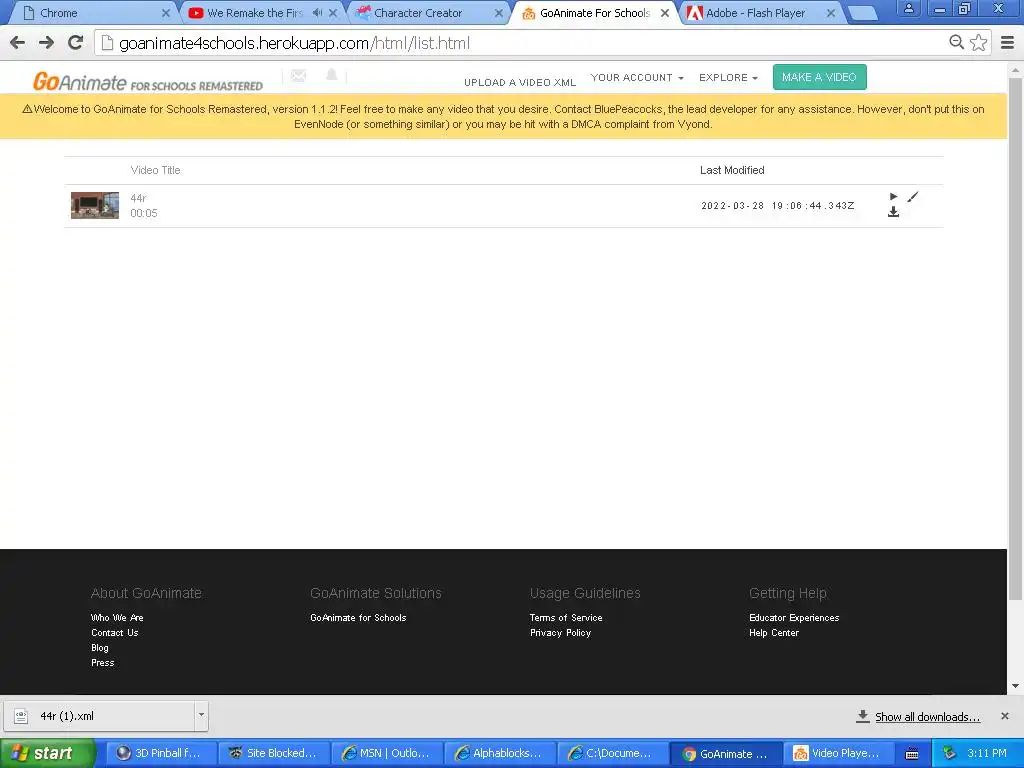
Task: Click the zoom magnifier icon in address bar
Action: click(x=956, y=42)
